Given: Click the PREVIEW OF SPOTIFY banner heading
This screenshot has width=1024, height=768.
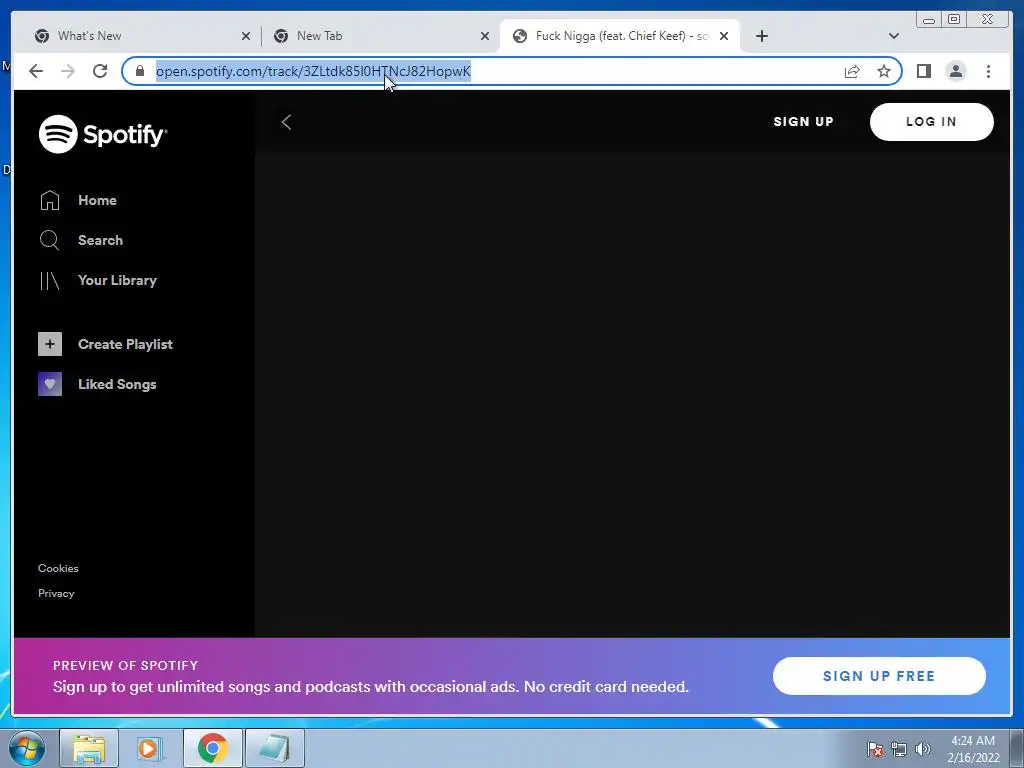Looking at the screenshot, I should pos(125,665).
